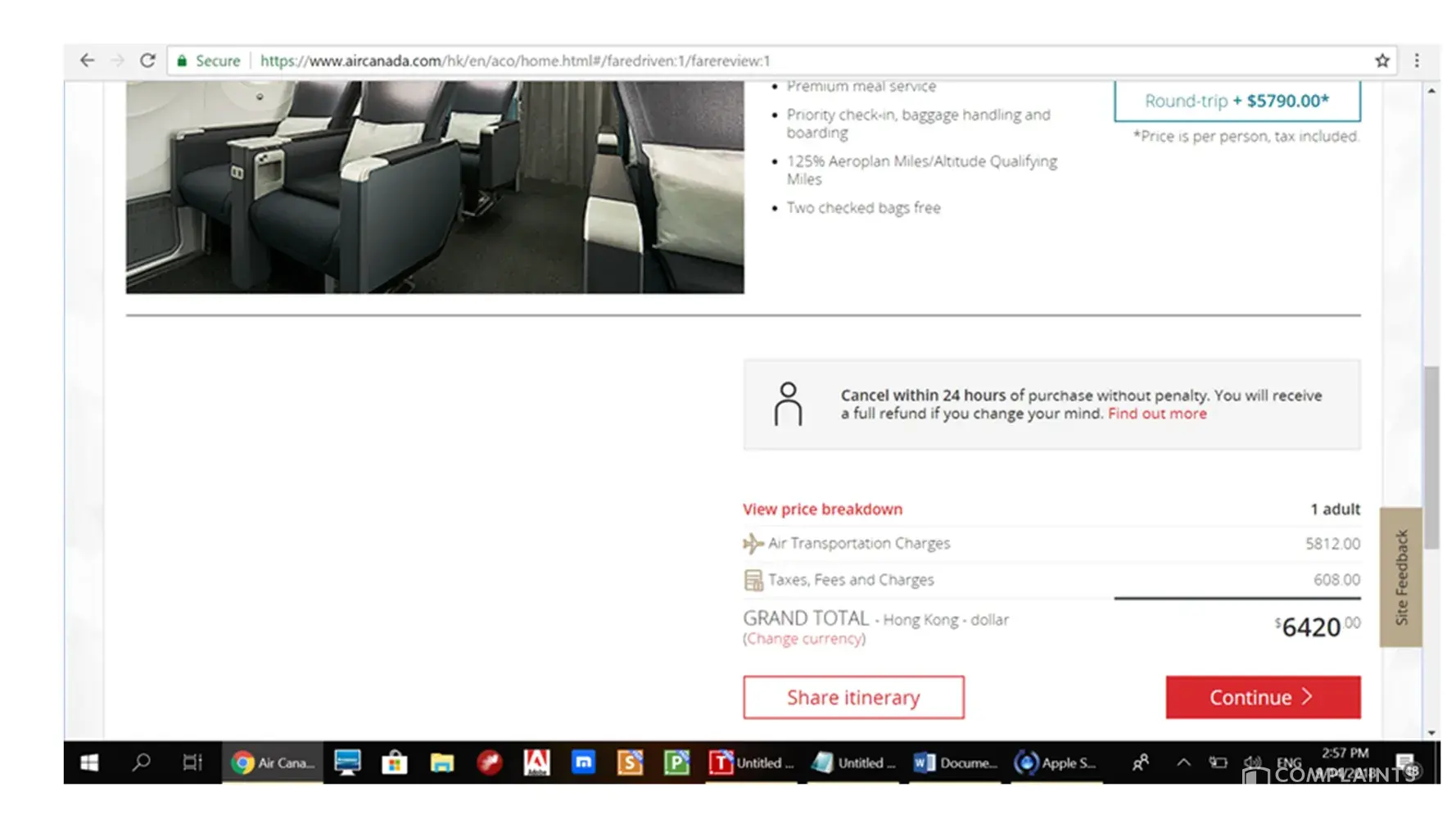
Task: Click the page vertical scrollbar thumb
Action: tap(1431, 457)
